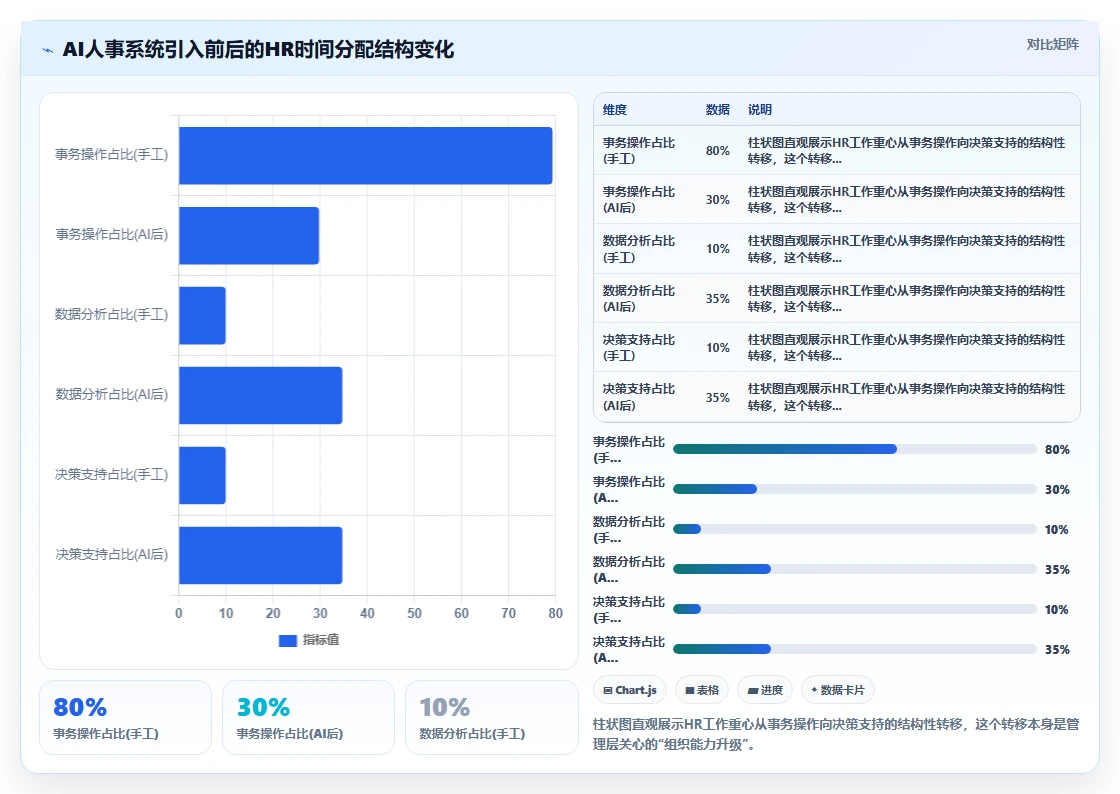Click the 80% value next to the first progress bar
Screen dimensions: 1120x794
1057,450
